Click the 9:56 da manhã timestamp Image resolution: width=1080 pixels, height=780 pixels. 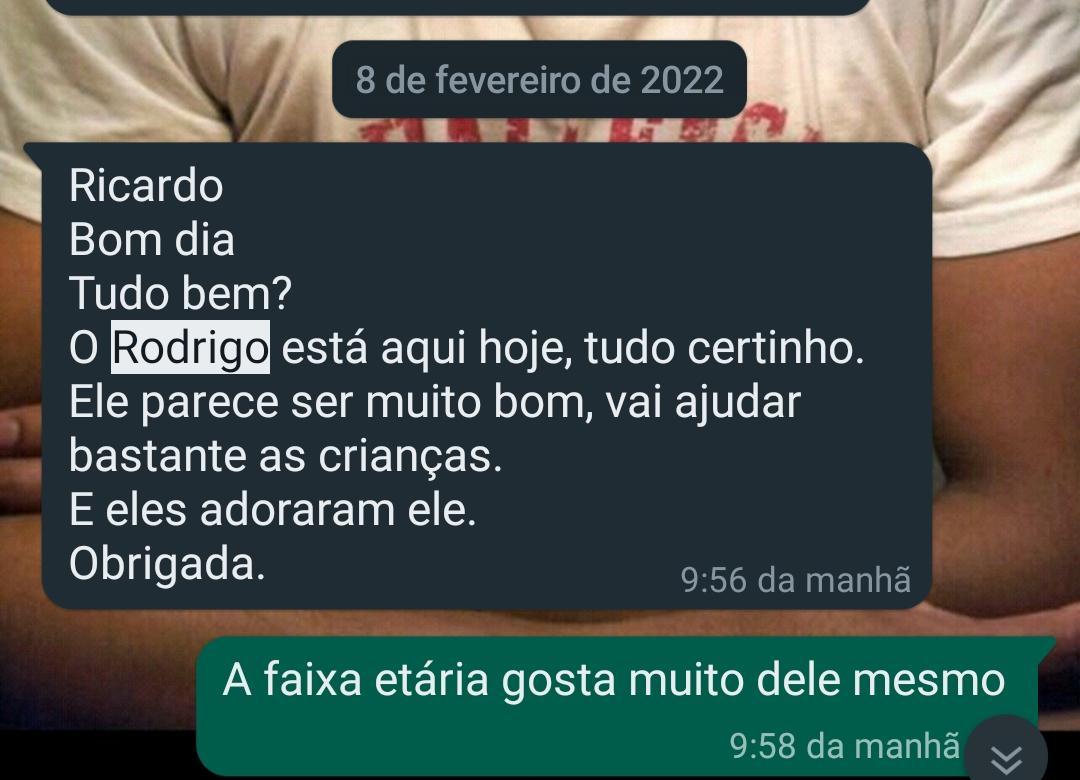796,579
